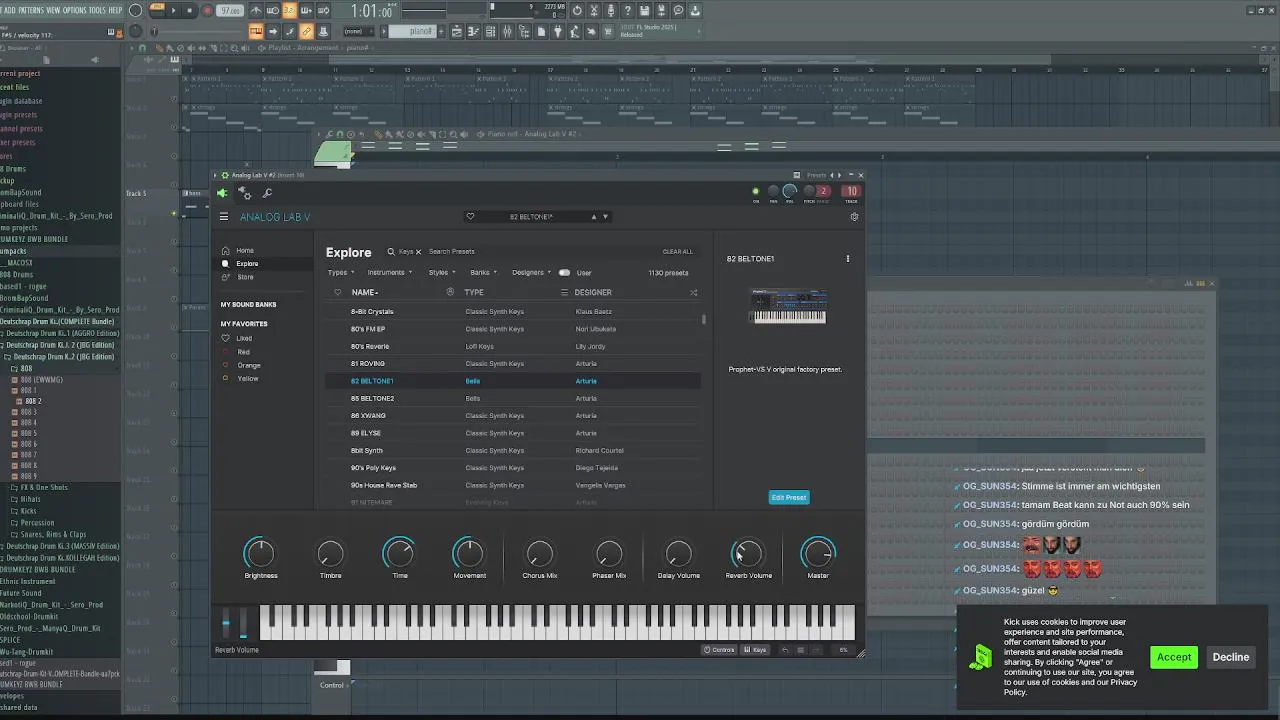Expand Deutschrap Drum Ki.3 (MASSIV Edition) folder
This screenshot has height=720, width=1280.
click(x=61, y=547)
